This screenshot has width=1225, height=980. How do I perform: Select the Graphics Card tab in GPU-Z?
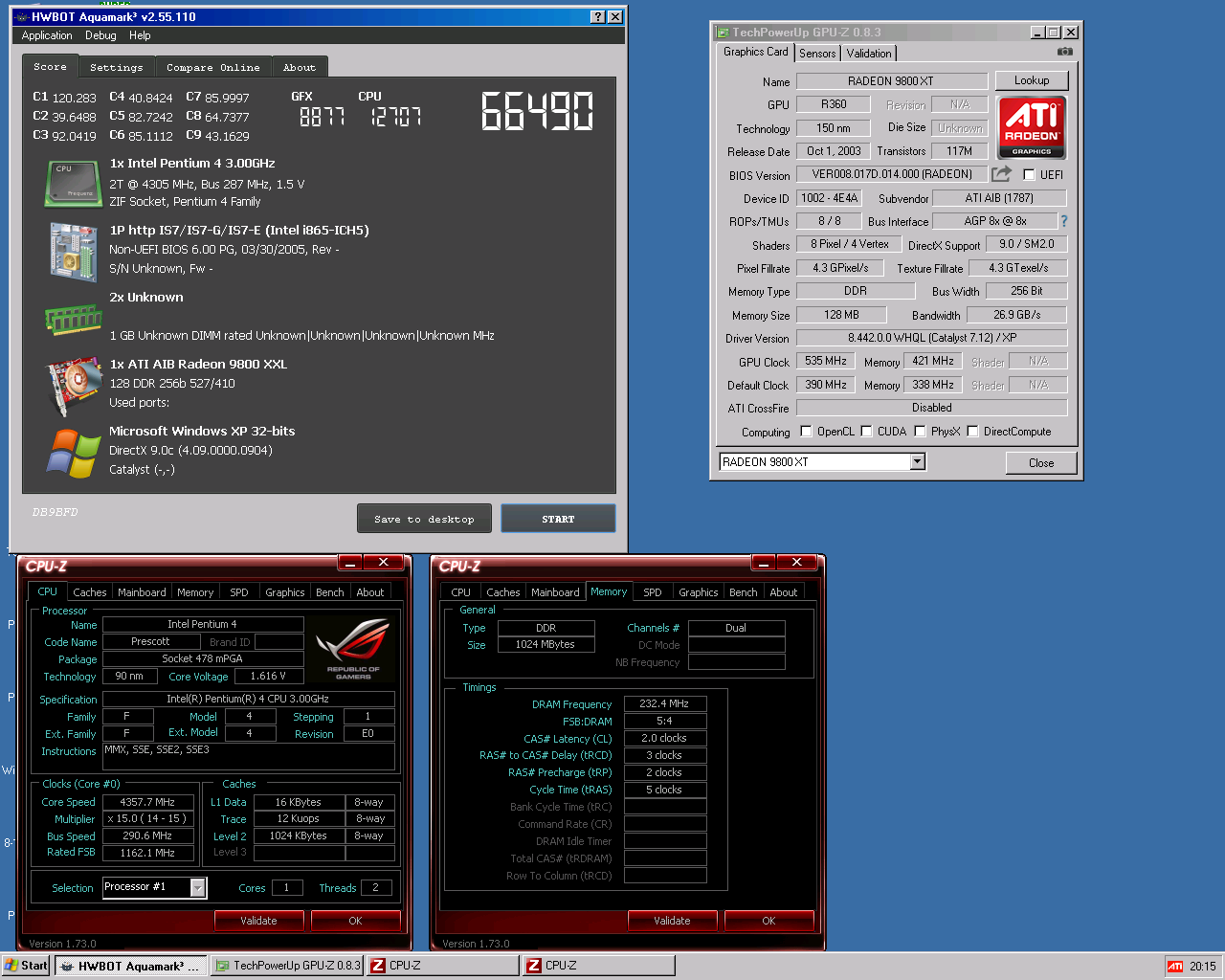click(x=756, y=52)
